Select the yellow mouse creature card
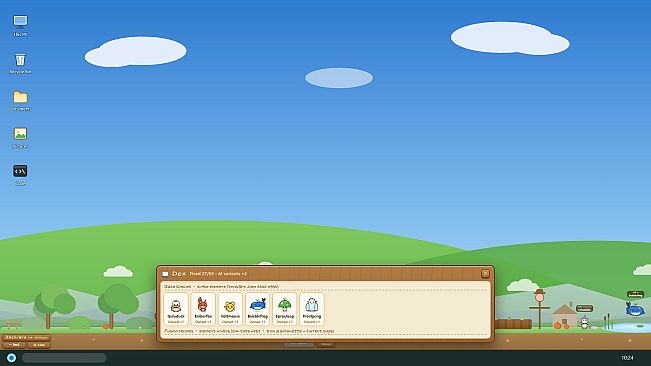 click(x=230, y=309)
